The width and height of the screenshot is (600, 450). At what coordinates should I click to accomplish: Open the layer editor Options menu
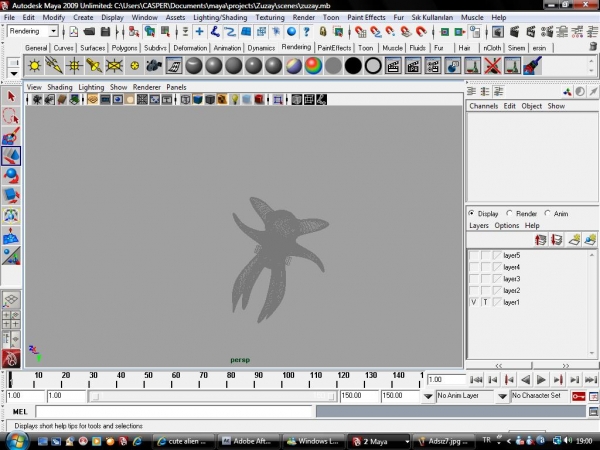(507, 225)
